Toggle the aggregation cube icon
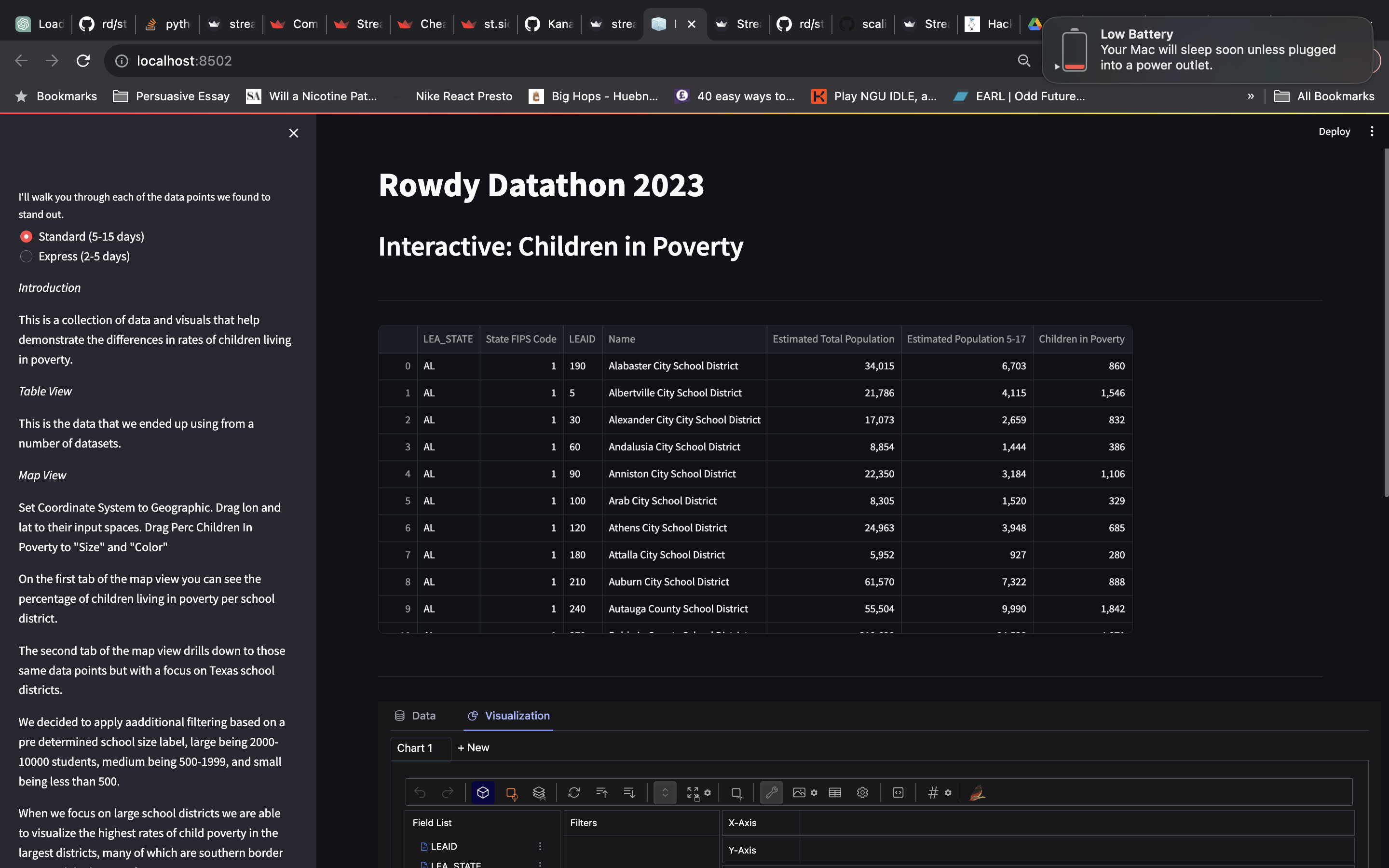 click(x=483, y=793)
